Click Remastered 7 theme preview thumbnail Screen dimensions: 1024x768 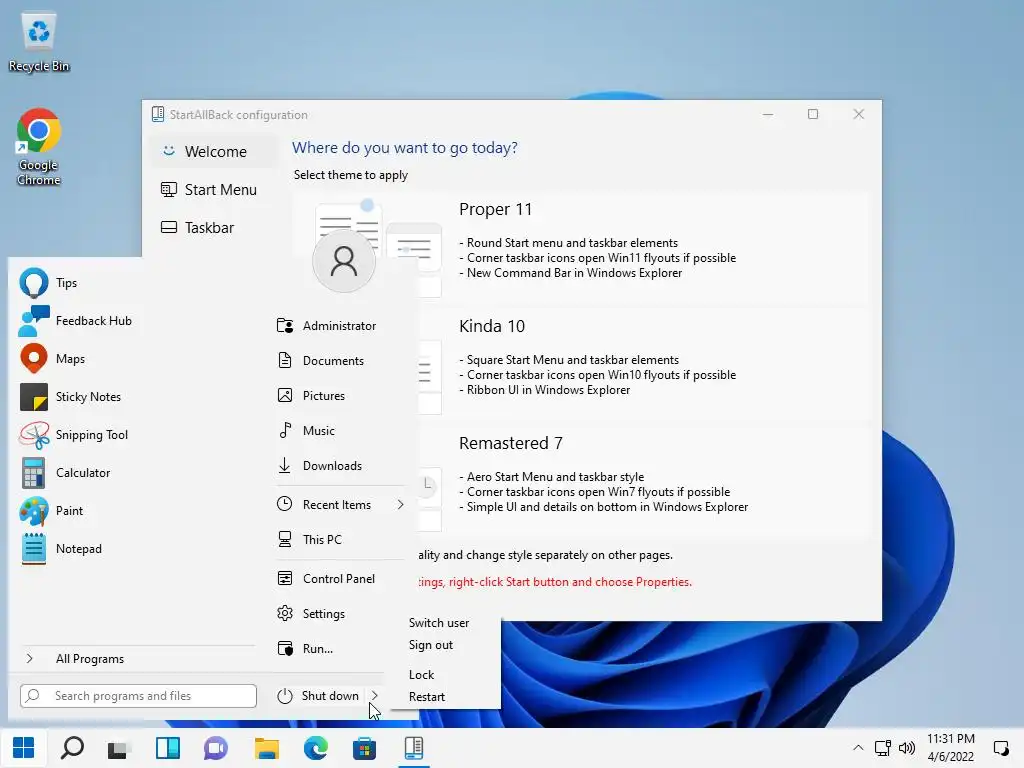430,498
